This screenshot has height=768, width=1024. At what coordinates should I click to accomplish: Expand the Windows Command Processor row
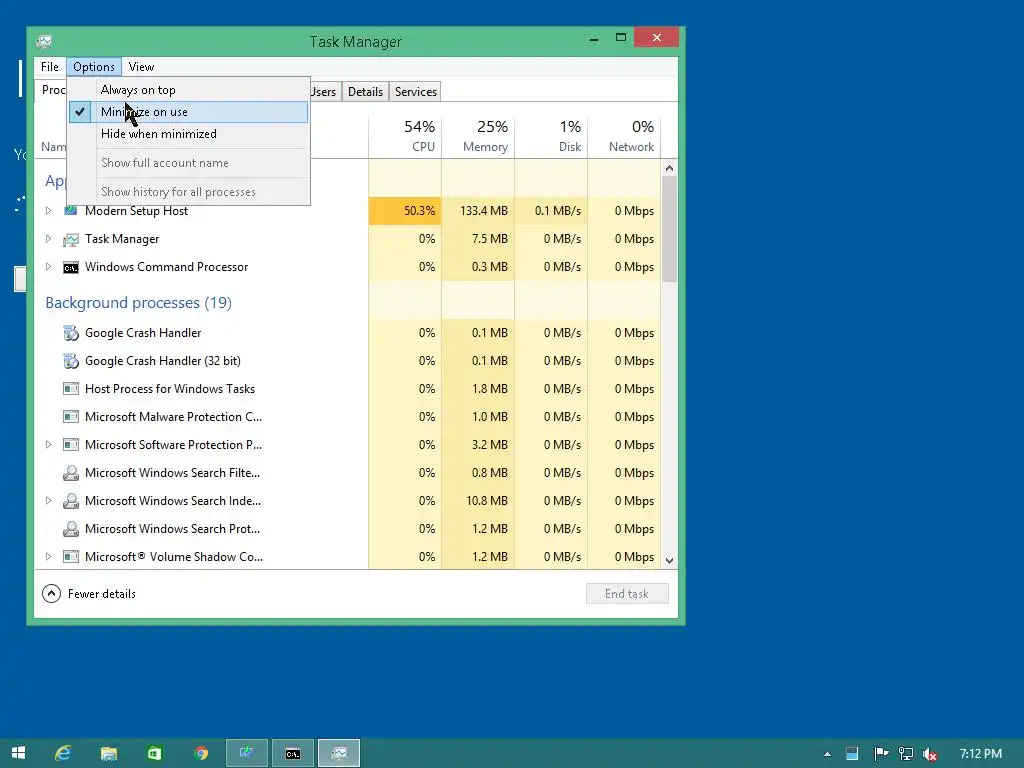pyautogui.click(x=48, y=266)
